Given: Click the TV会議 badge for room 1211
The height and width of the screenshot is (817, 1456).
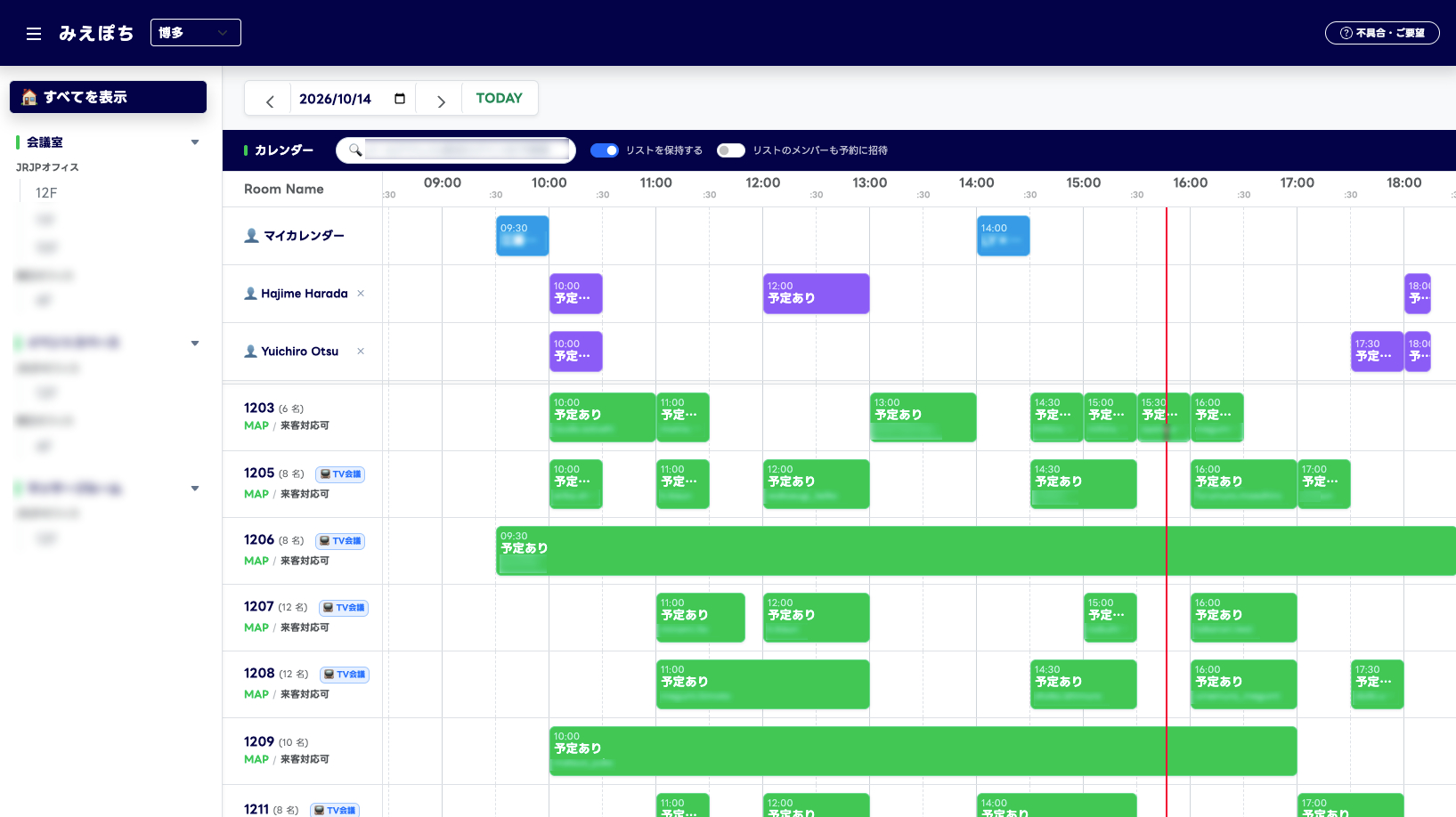Looking at the screenshot, I should pyautogui.click(x=335, y=810).
